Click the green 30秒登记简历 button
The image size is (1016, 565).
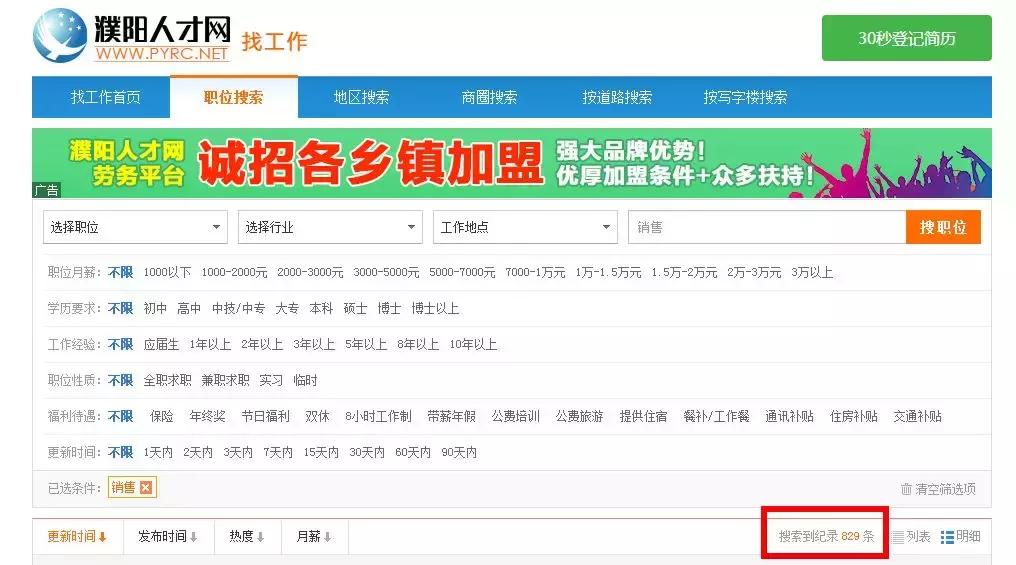coord(906,38)
